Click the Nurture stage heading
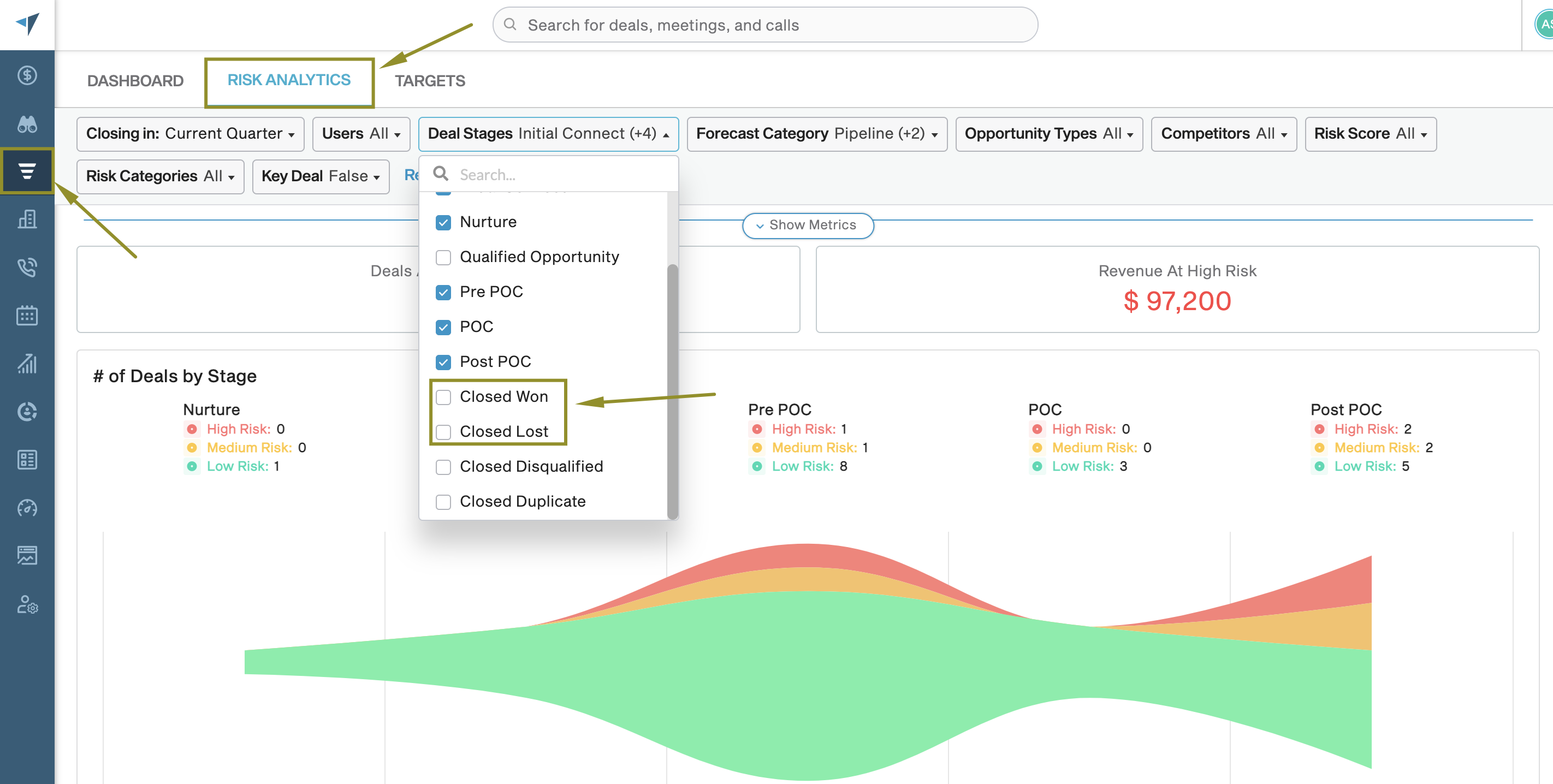 click(212, 410)
